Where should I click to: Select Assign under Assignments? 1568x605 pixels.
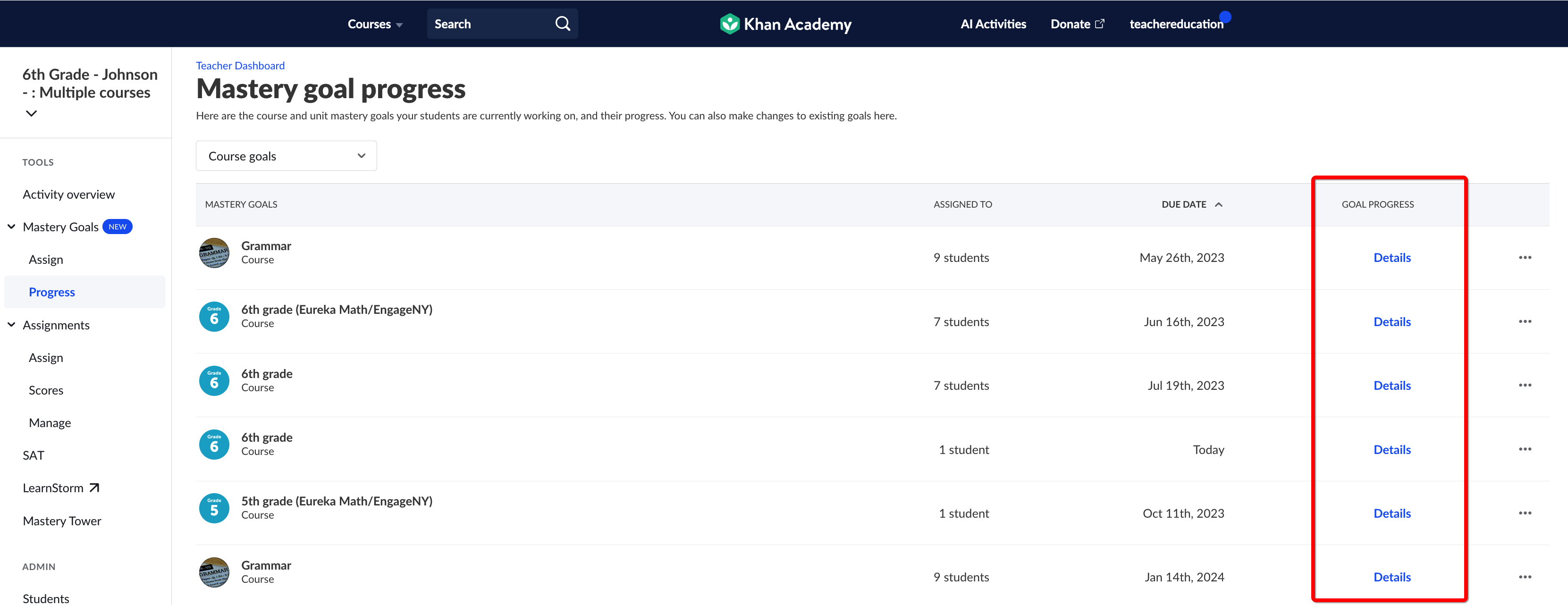tap(46, 357)
